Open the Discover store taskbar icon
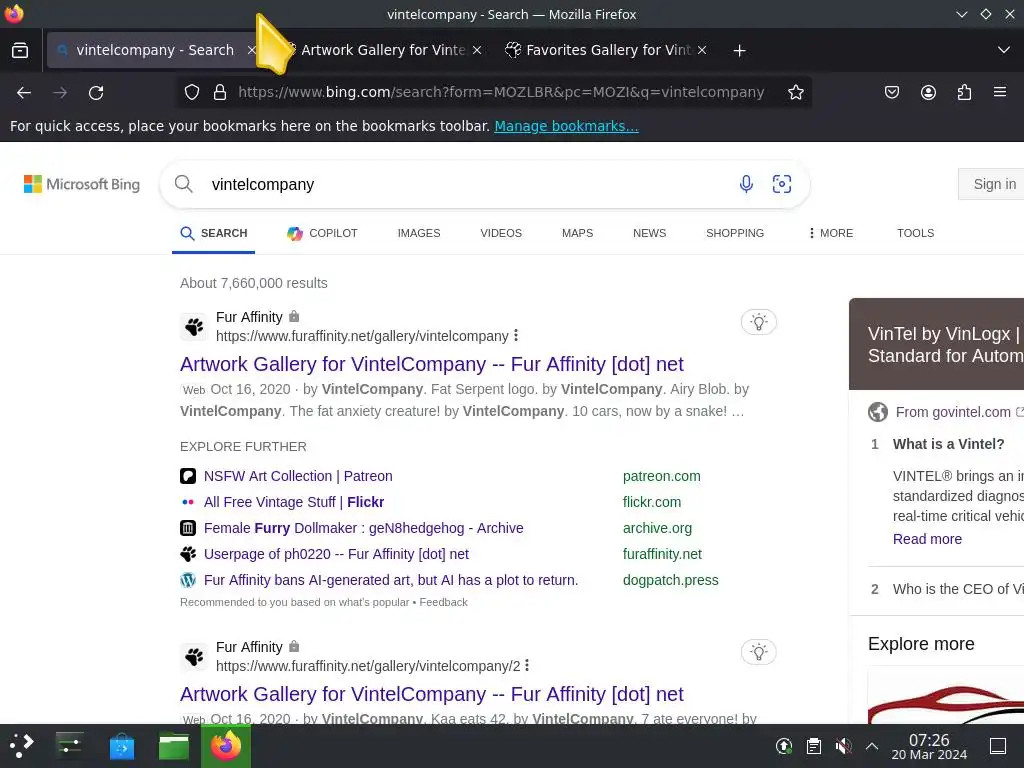Viewport: 1024px width, 768px height. 121,746
